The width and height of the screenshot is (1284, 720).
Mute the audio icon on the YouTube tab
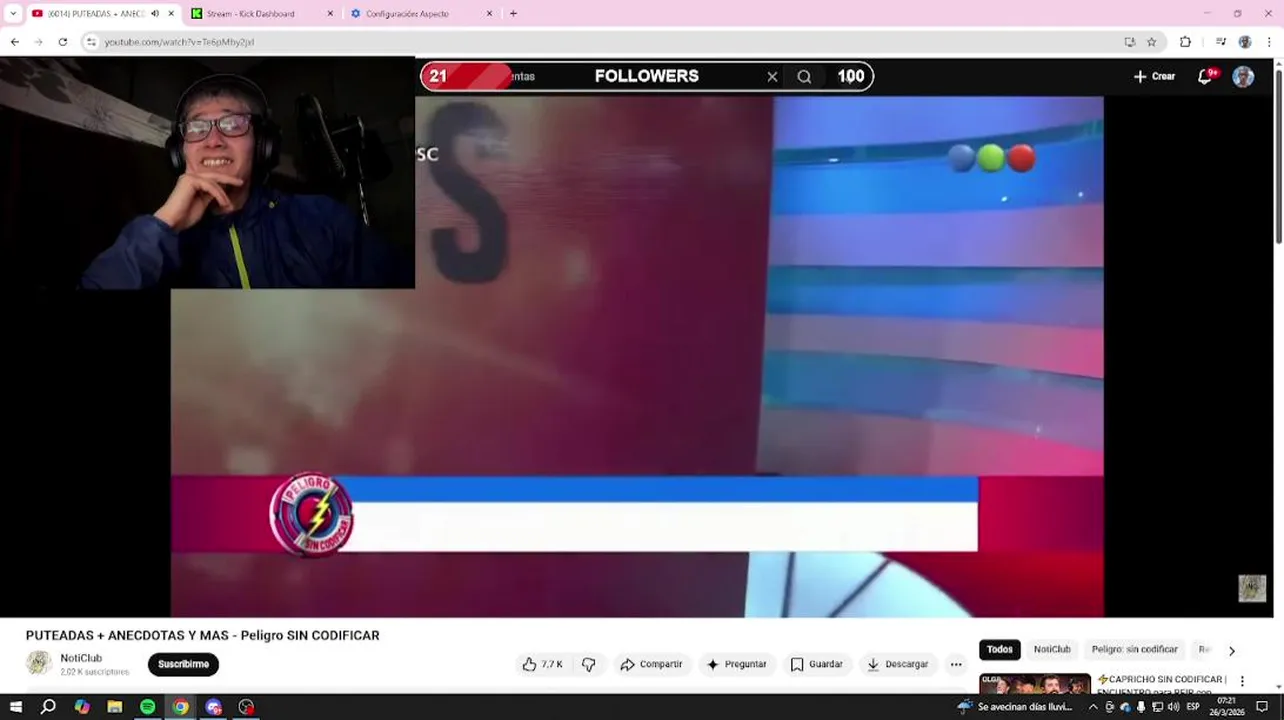(x=155, y=13)
